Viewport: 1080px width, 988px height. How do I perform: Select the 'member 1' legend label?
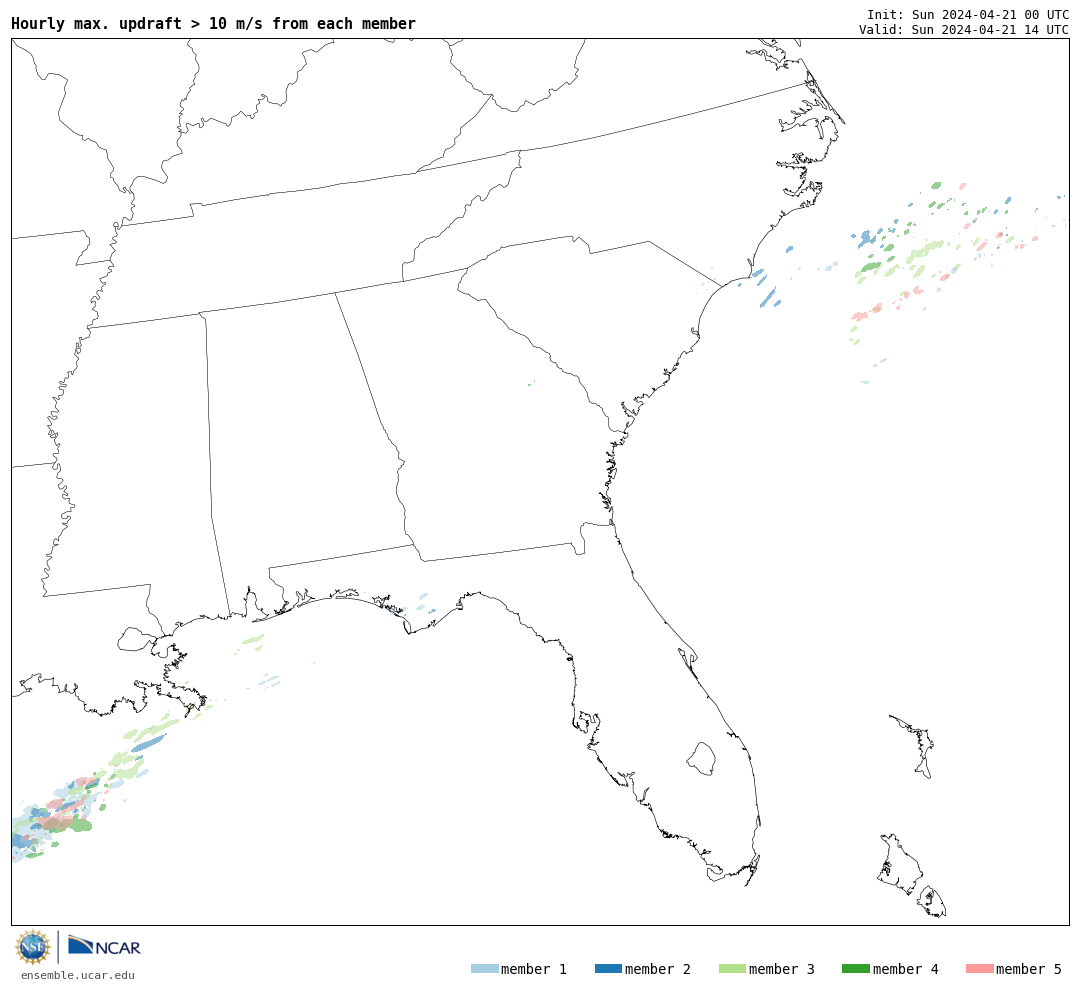coord(534,969)
